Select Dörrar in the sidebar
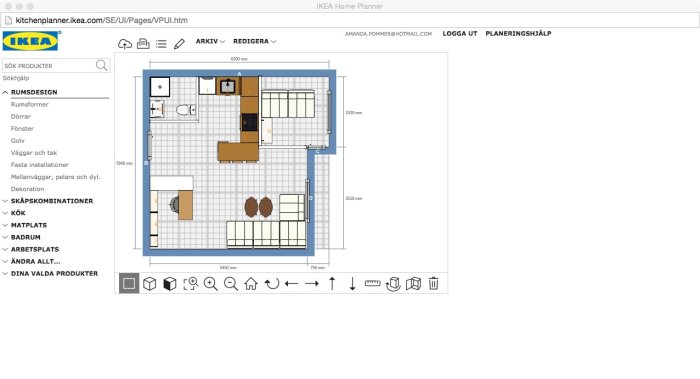Viewport: 700px width, 379px height. (x=21, y=117)
